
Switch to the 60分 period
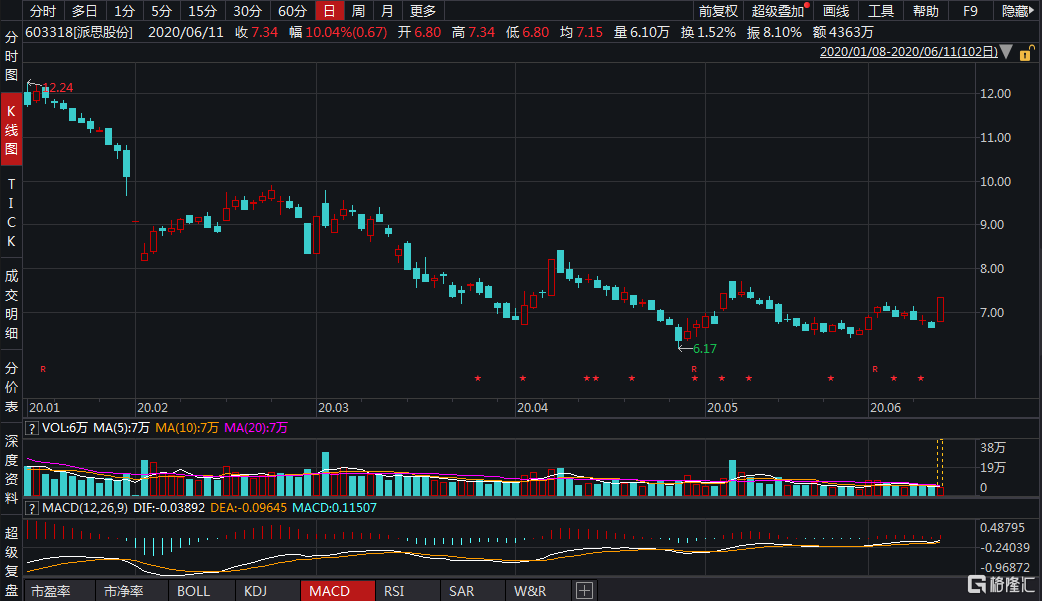pos(292,11)
